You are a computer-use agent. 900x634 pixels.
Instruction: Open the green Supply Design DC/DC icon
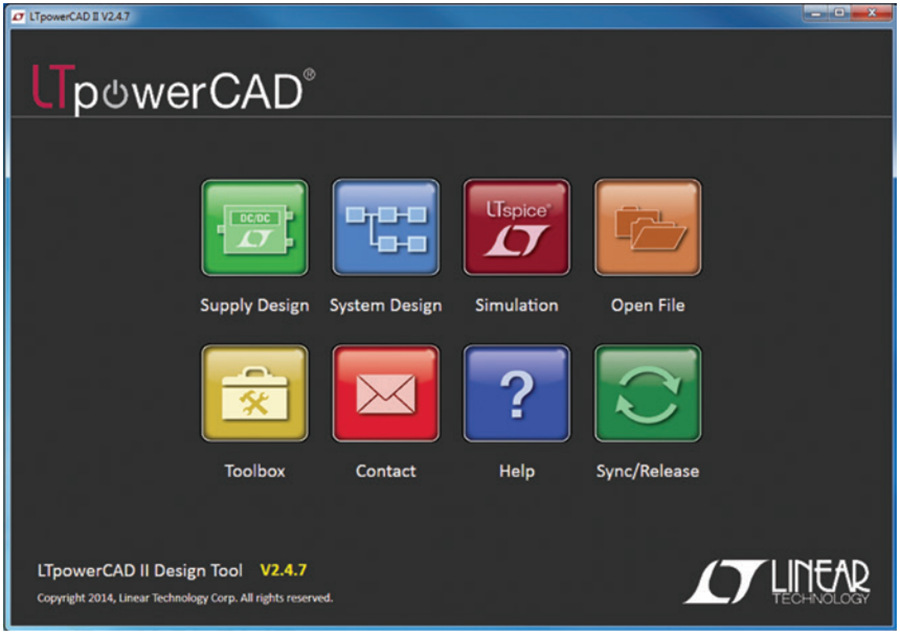pos(254,227)
